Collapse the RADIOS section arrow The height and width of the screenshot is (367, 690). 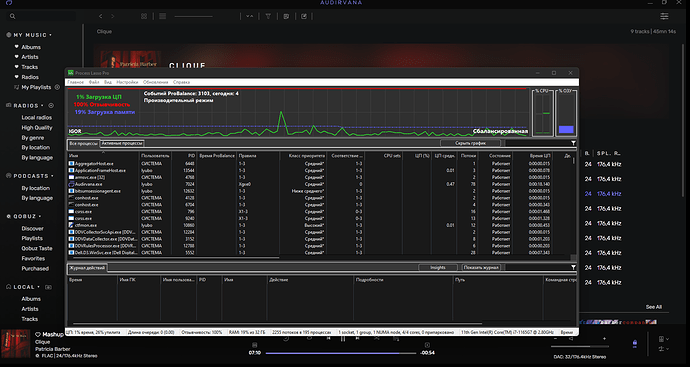tap(43, 106)
